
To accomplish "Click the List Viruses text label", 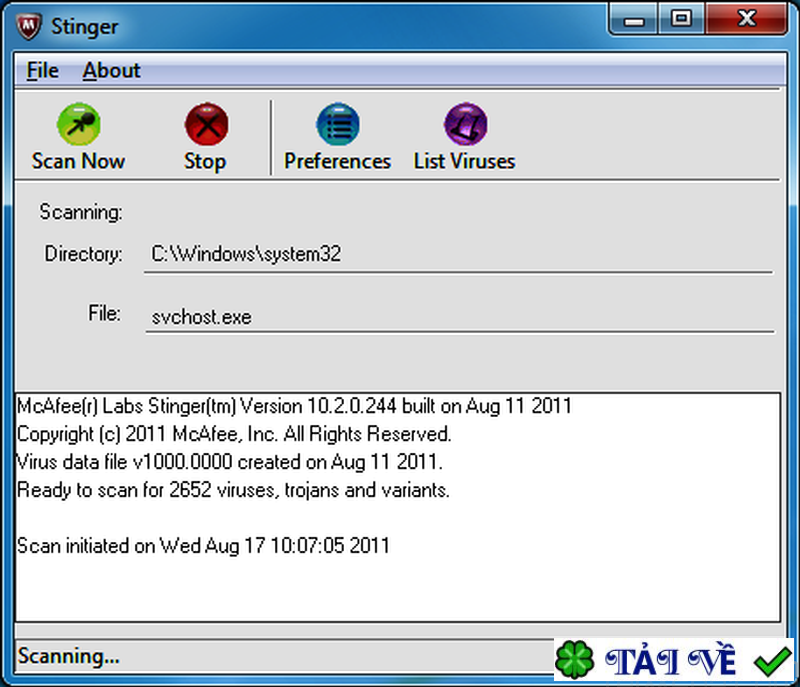I will pyautogui.click(x=463, y=160).
